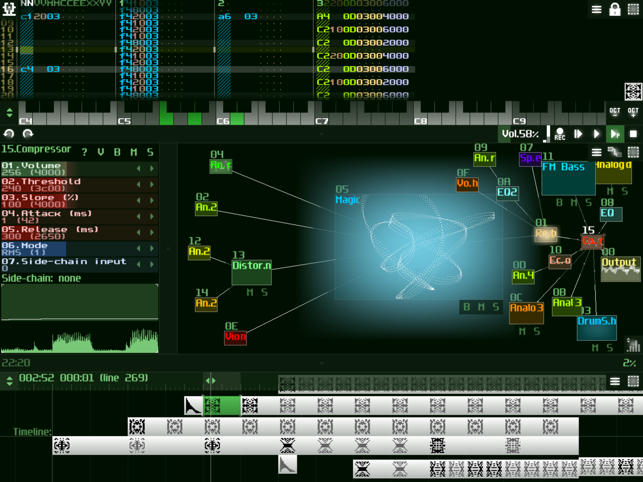Toggle Compressor V visualizer button
This screenshot has width=643, height=482.
coord(100,152)
